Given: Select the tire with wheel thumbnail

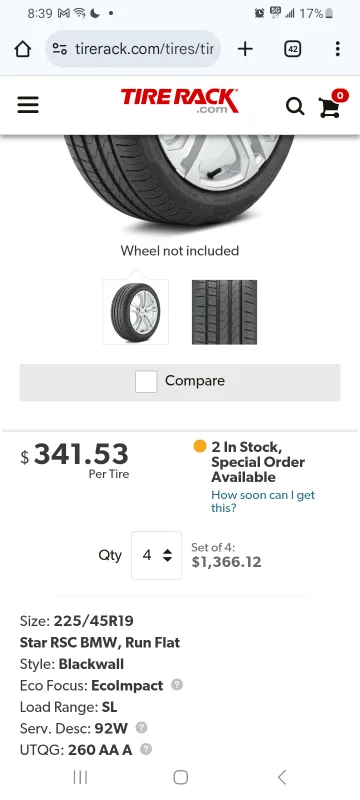Looking at the screenshot, I should pos(136,312).
